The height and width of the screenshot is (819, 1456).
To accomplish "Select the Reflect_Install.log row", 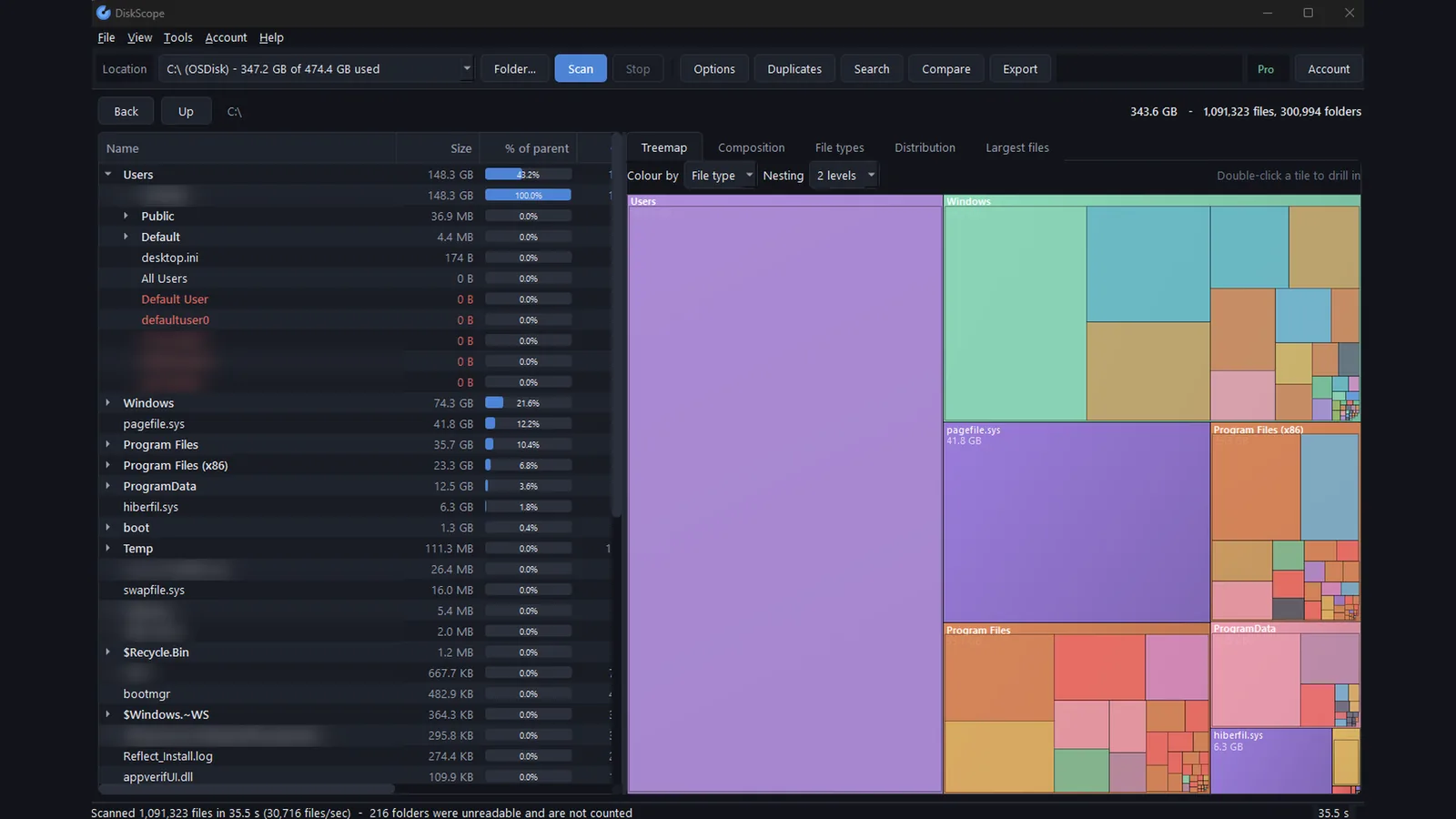I will [355, 756].
